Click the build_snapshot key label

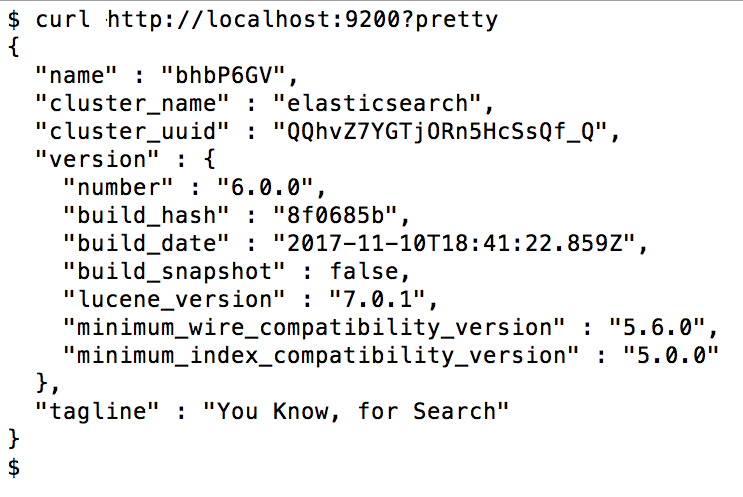[x=174, y=271]
